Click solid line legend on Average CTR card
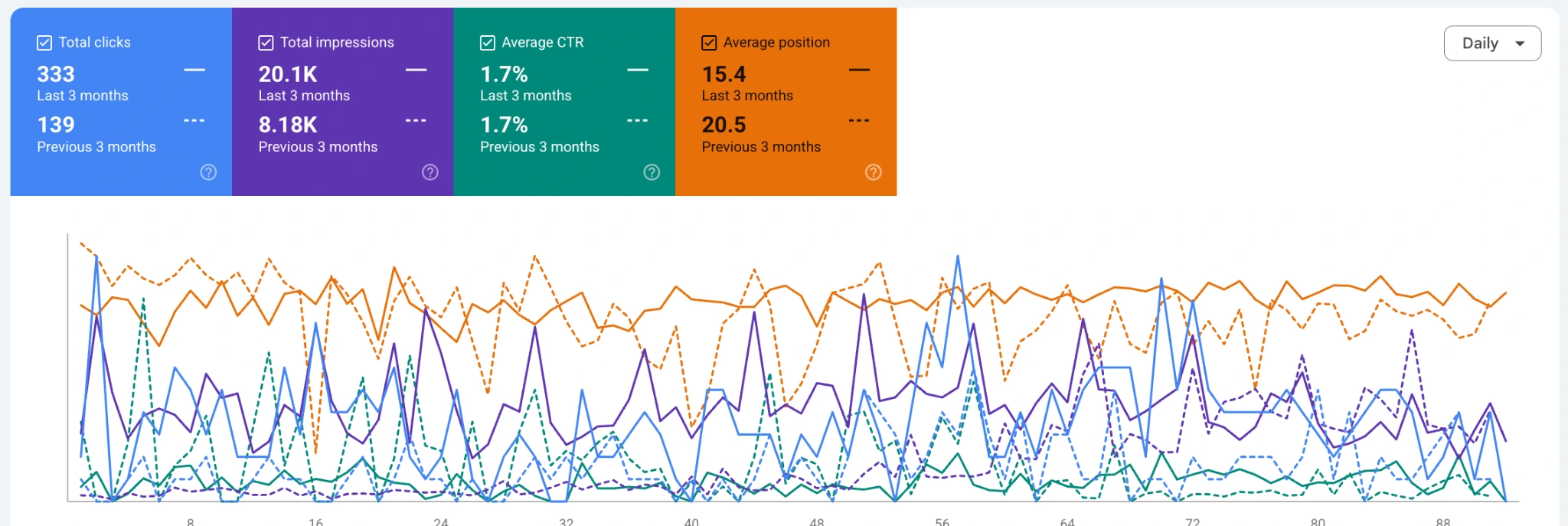This screenshot has width=1568, height=526. click(x=638, y=70)
